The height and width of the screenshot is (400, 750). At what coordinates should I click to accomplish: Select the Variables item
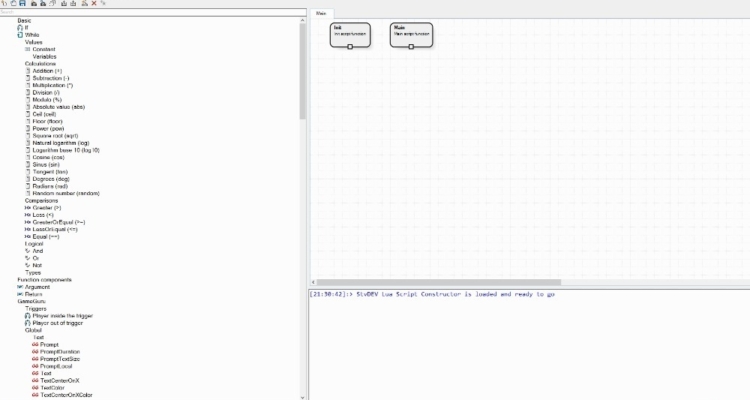[44, 56]
